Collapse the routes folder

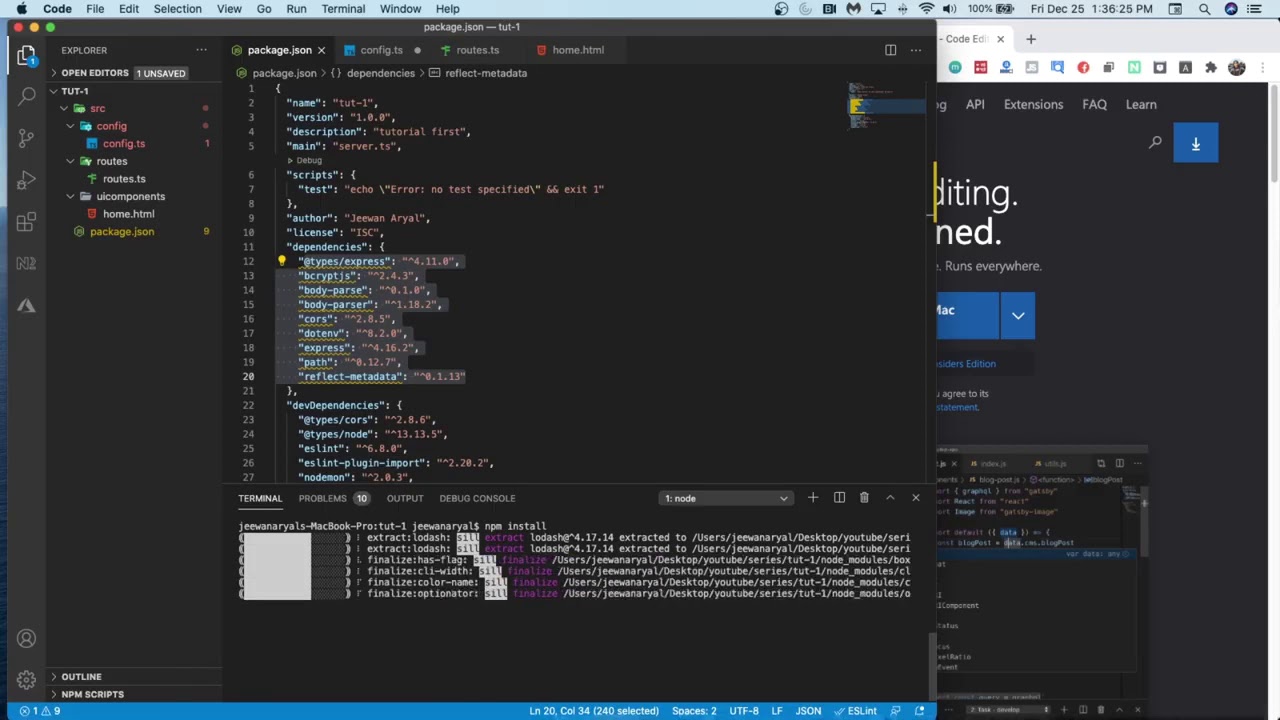click(x=70, y=161)
